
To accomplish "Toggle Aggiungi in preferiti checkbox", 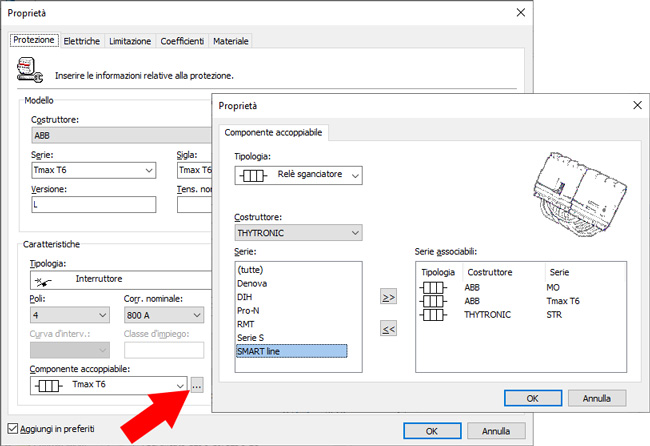I will click(14, 428).
